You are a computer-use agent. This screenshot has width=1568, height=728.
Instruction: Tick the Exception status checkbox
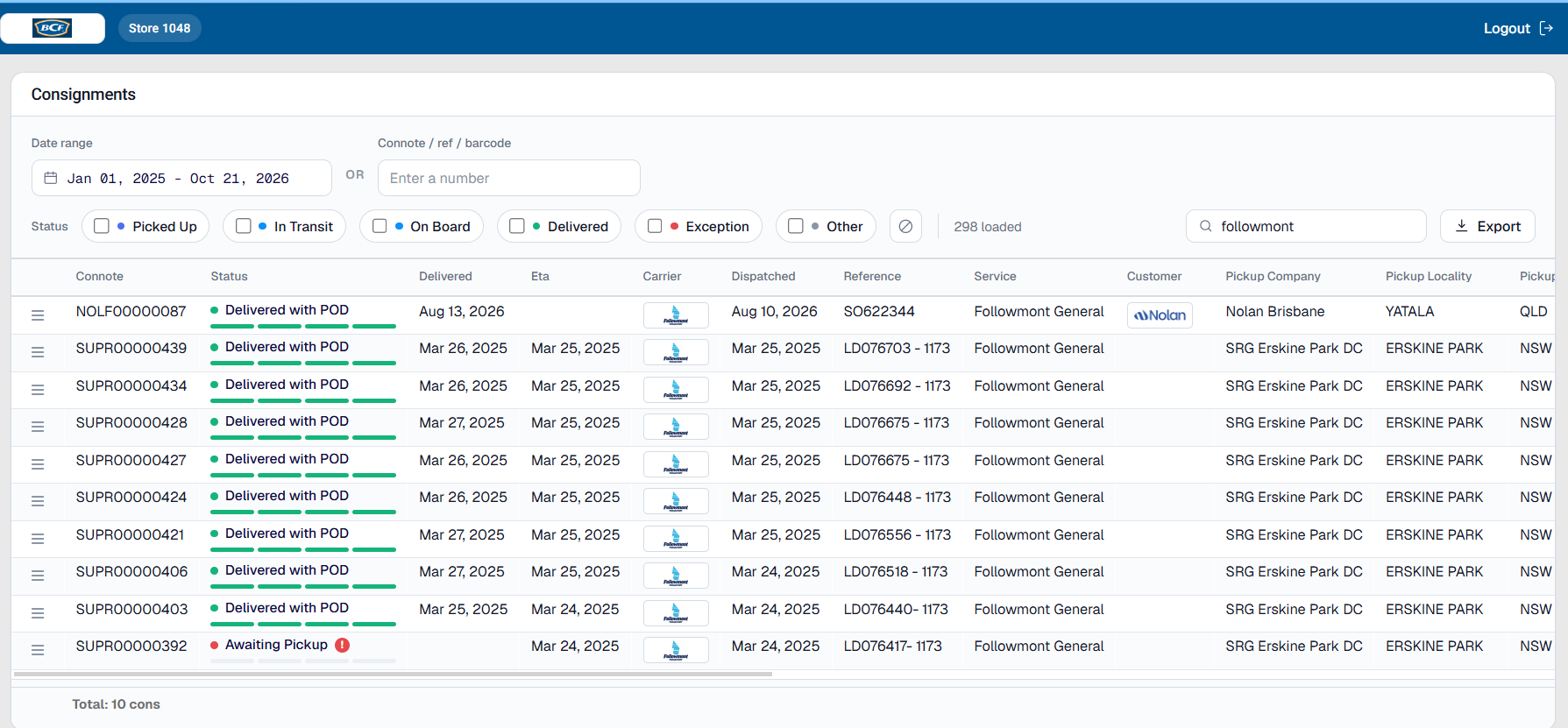pos(655,226)
